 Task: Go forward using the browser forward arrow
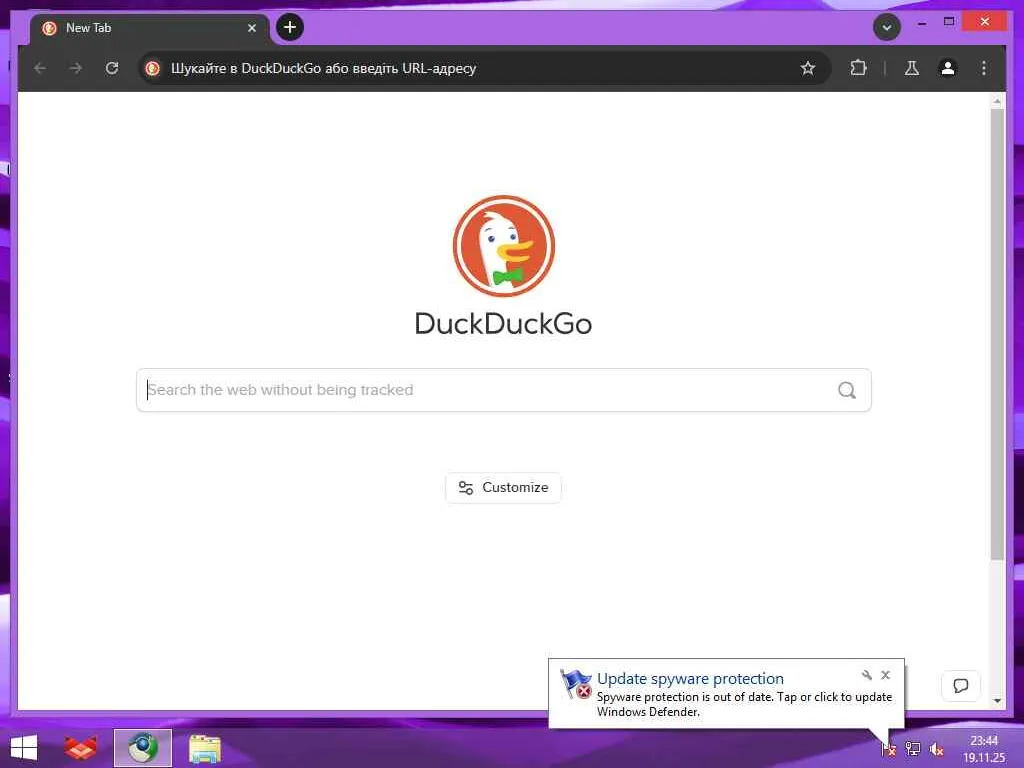click(x=76, y=68)
